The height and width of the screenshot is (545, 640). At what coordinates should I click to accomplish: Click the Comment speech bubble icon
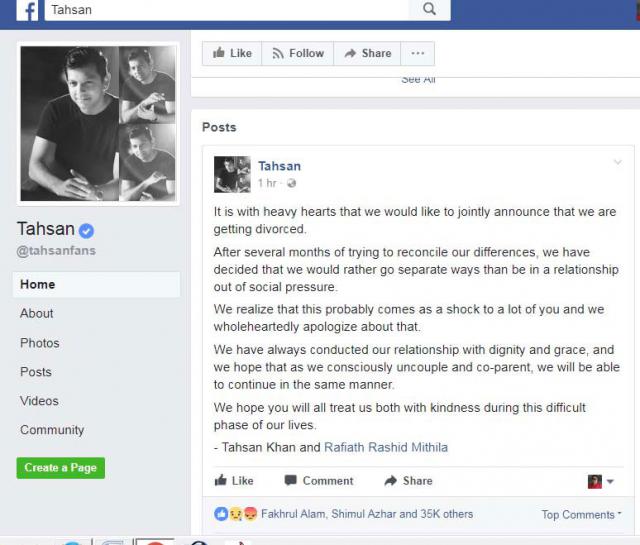pos(290,480)
